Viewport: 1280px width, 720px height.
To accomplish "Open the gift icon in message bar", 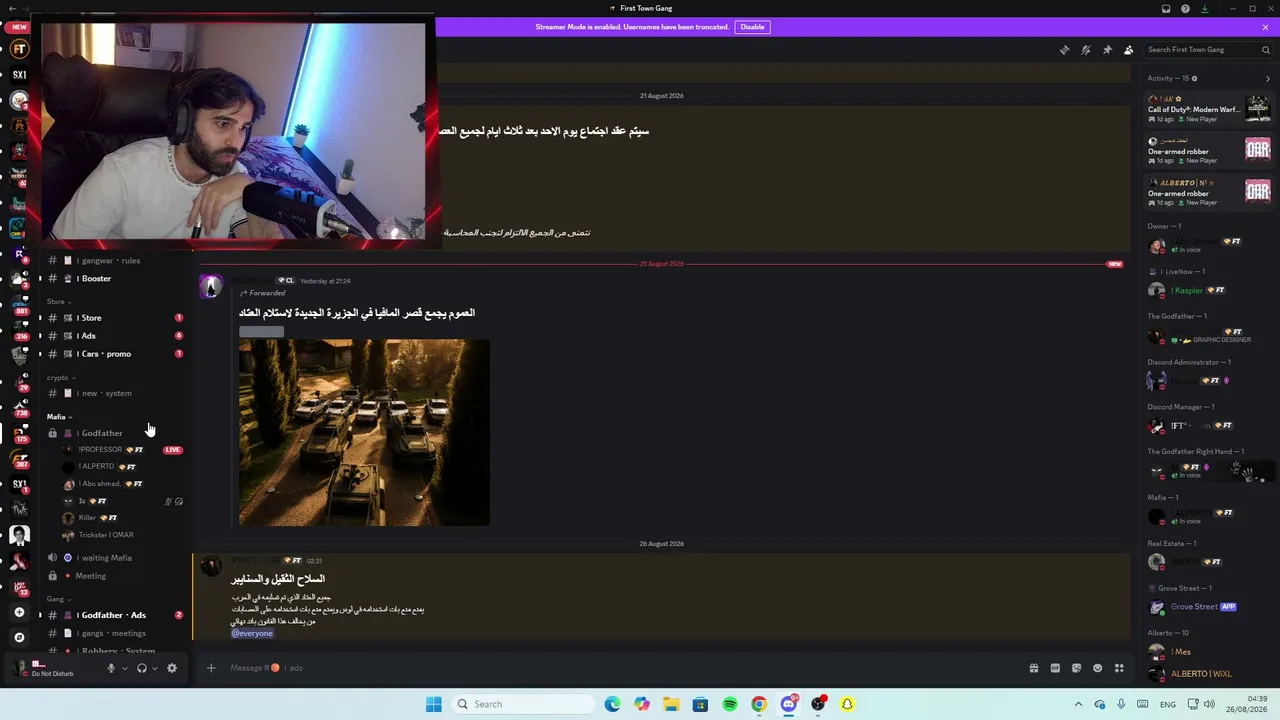I will tap(1033, 668).
